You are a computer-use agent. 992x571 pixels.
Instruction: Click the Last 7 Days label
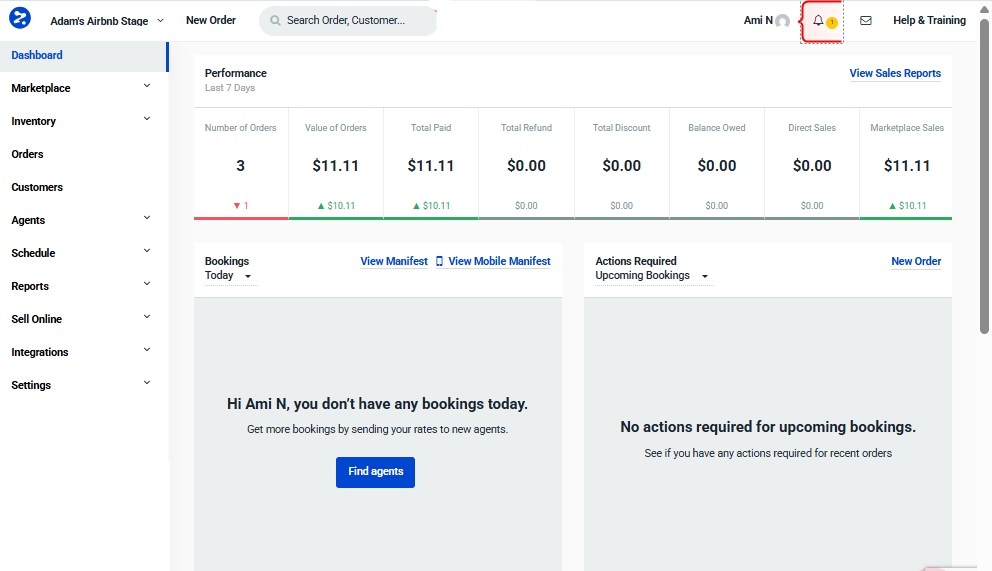[230, 88]
